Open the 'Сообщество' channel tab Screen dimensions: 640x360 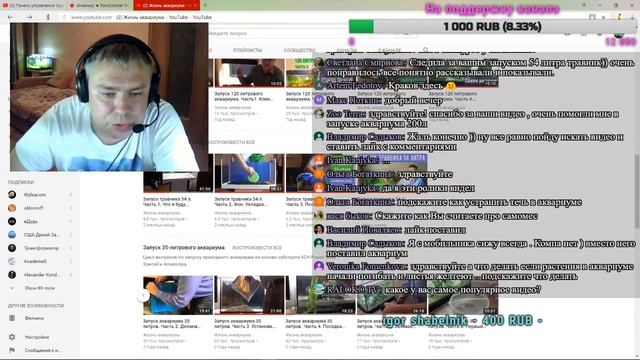click(299, 50)
